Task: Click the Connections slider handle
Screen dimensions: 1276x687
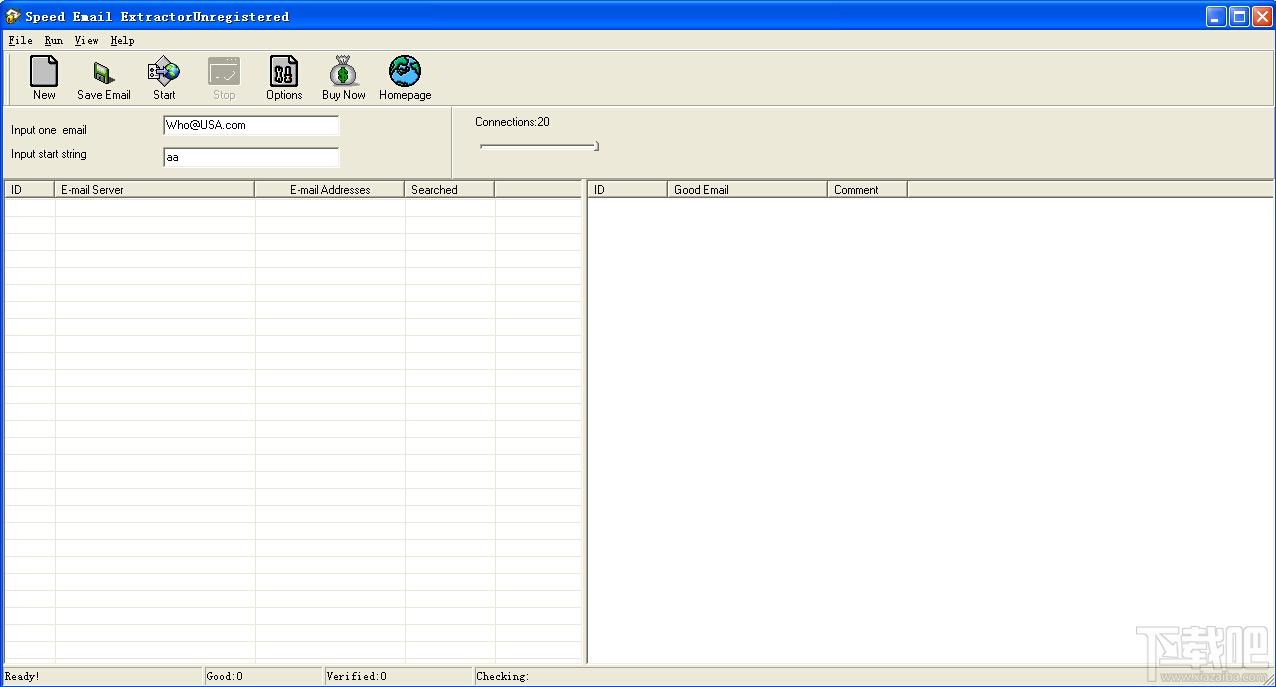Action: pyautogui.click(x=596, y=146)
